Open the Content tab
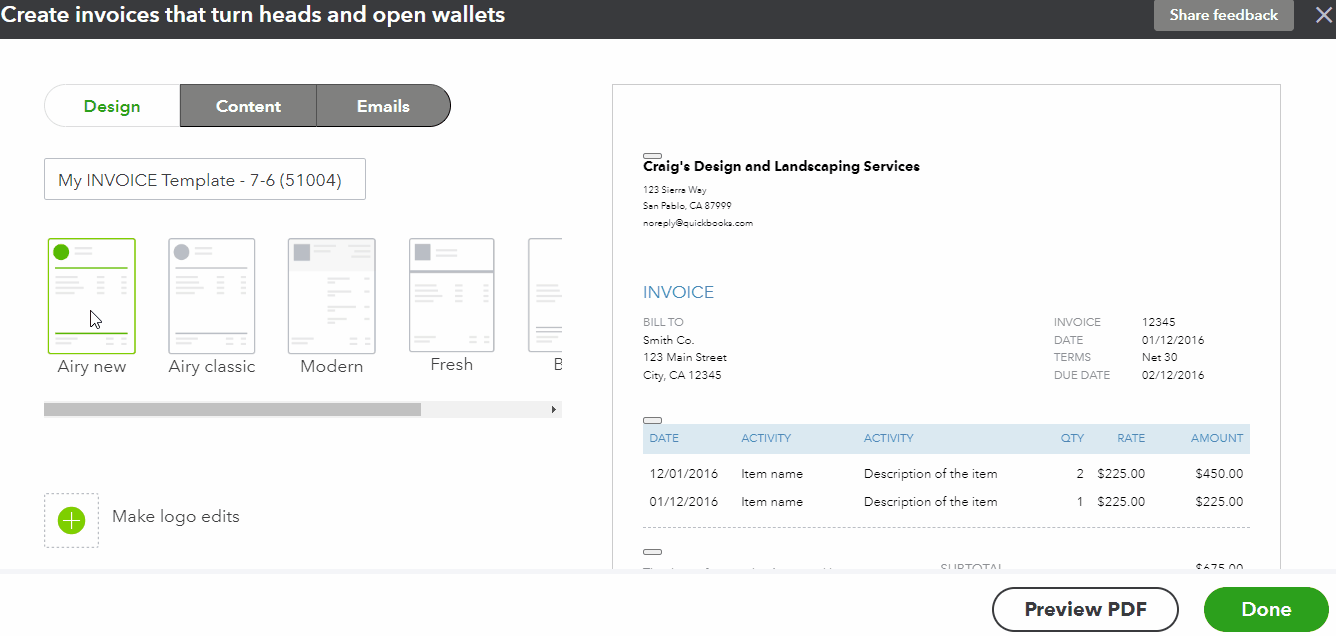Screen dimensions: 1336x636 [x=248, y=106]
